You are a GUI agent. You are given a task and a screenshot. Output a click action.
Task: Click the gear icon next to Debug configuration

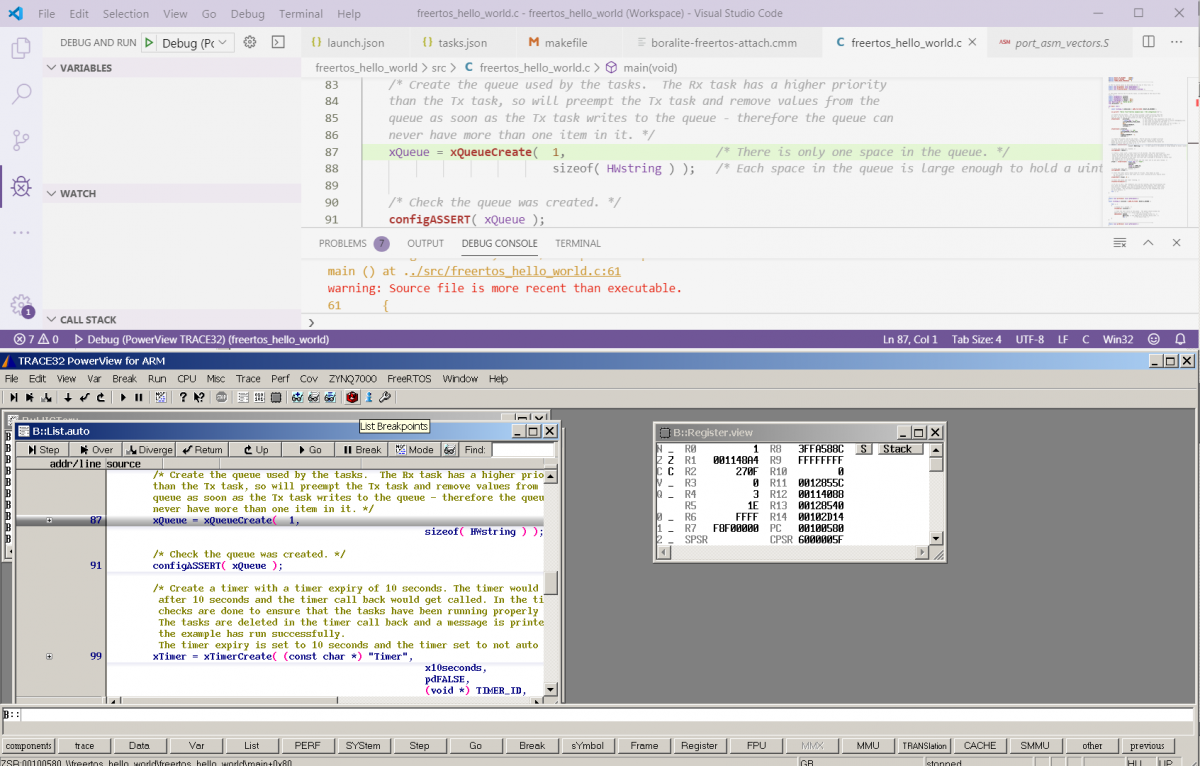[x=250, y=42]
